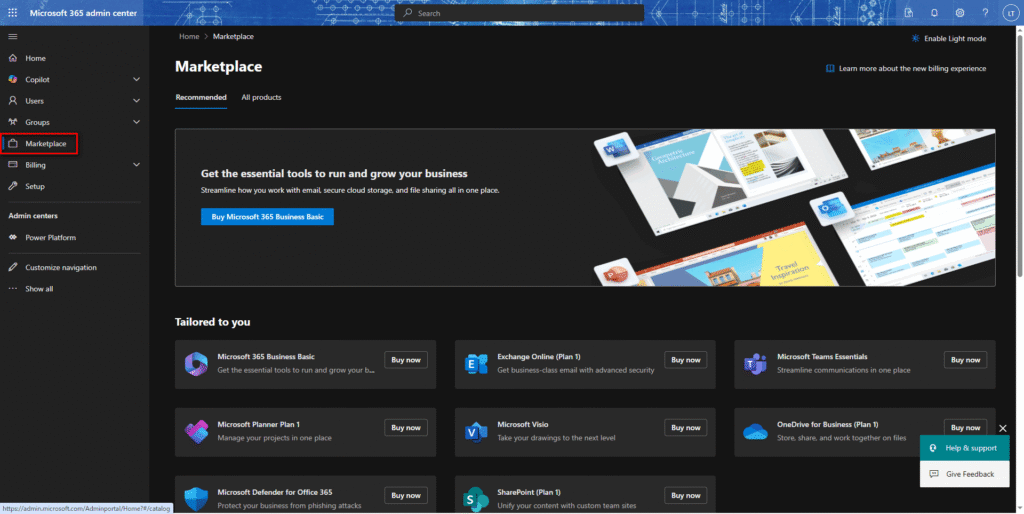Click the OneDrive for Business cloud icon

(754, 432)
